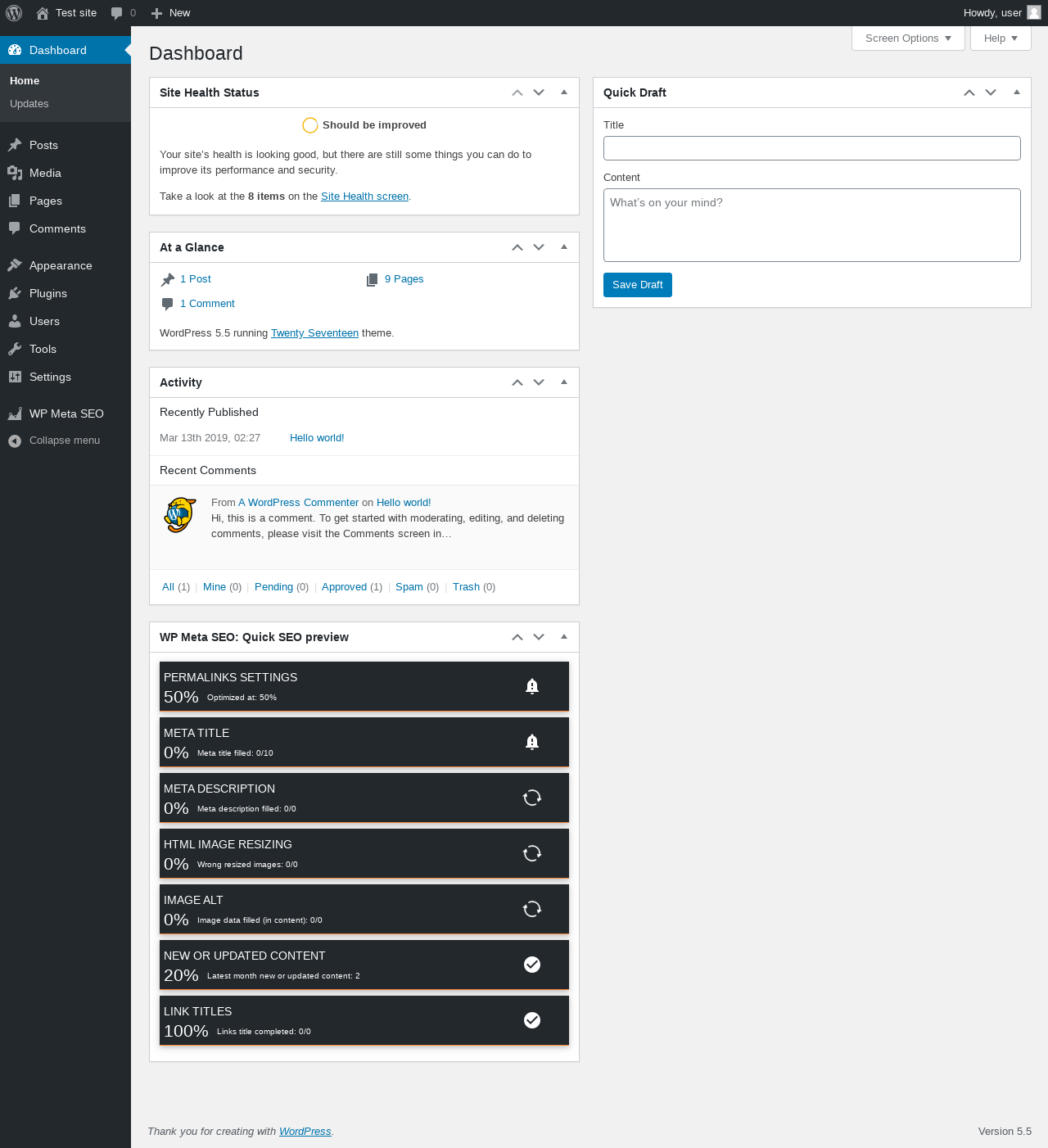Expand the Screen Options dropdown
This screenshot has width=1048, height=1148.
tap(908, 38)
